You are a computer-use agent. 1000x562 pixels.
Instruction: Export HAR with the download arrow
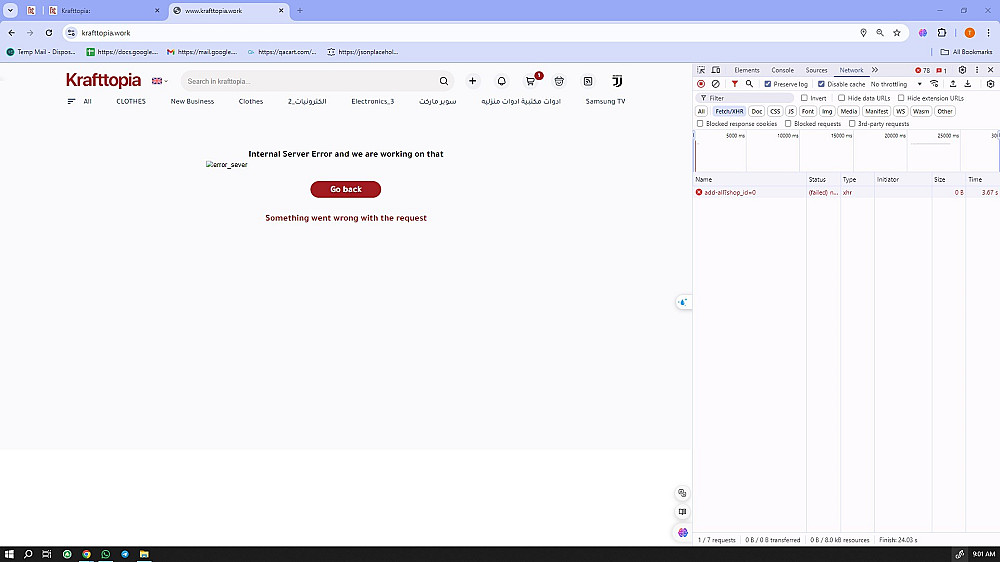point(967,84)
